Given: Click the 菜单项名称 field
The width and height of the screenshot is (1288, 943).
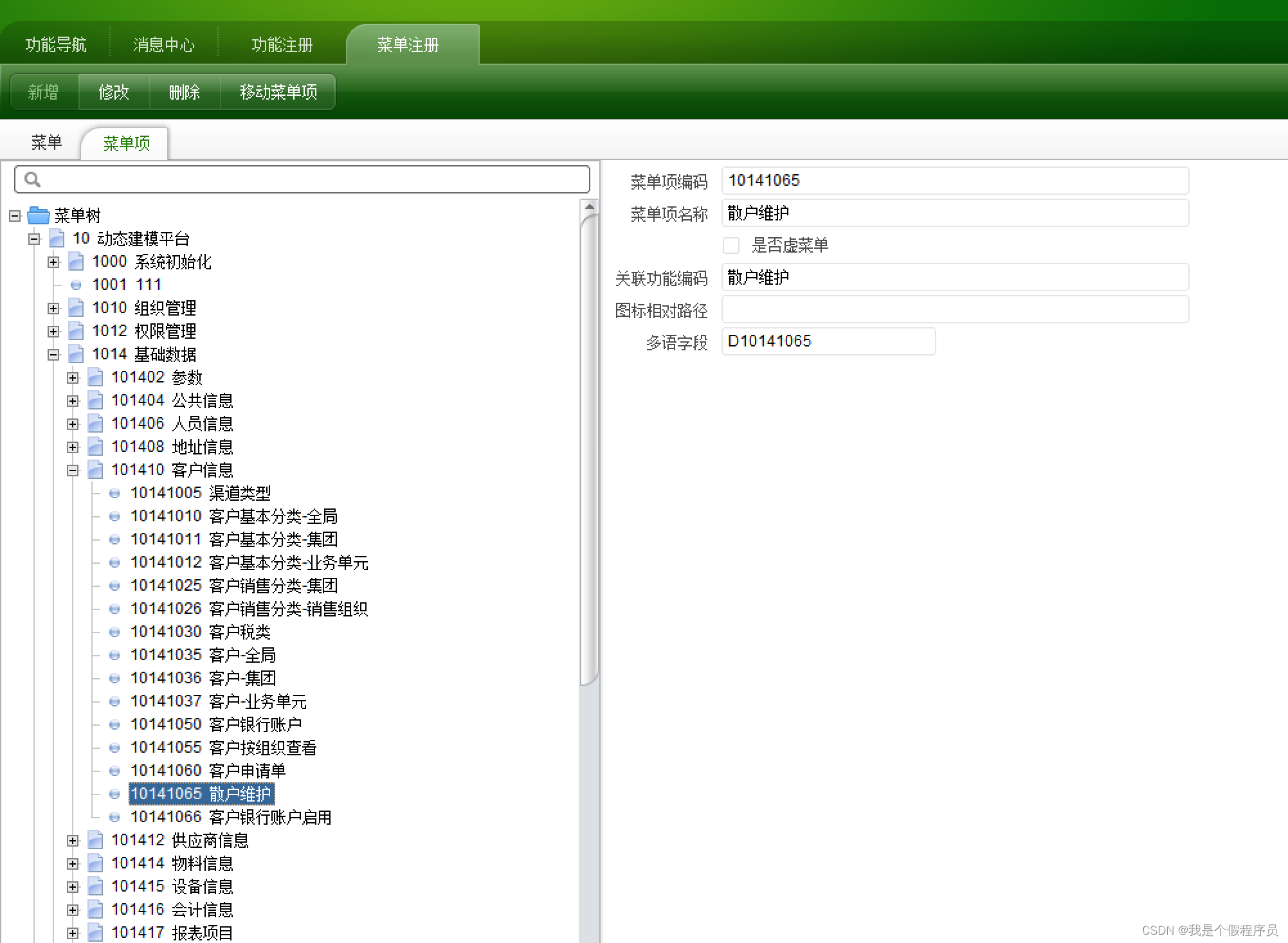Looking at the screenshot, I should pos(955,213).
